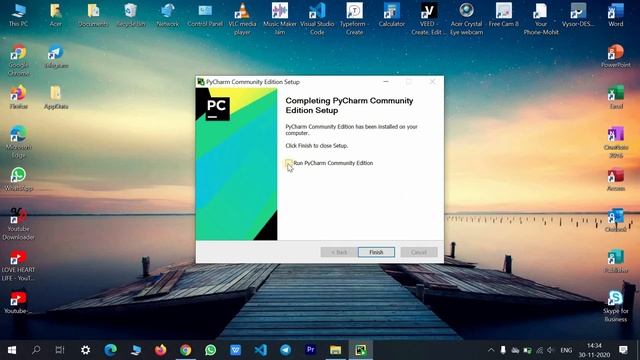Viewport: 640px width, 360px height.
Task: Select the Recycle Bin desktop icon
Action: [x=131, y=15]
